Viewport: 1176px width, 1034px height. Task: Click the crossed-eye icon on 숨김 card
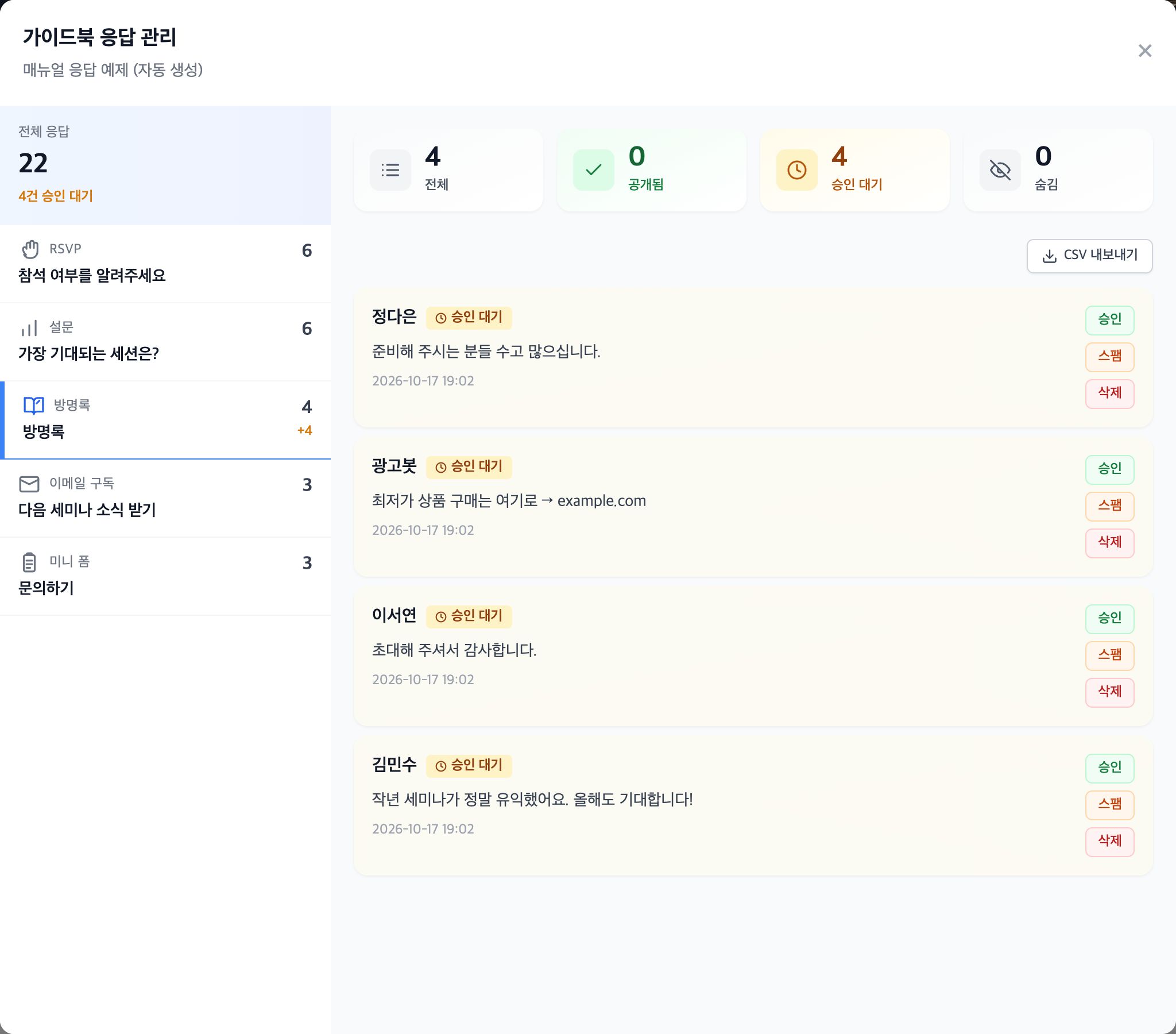pos(1000,170)
